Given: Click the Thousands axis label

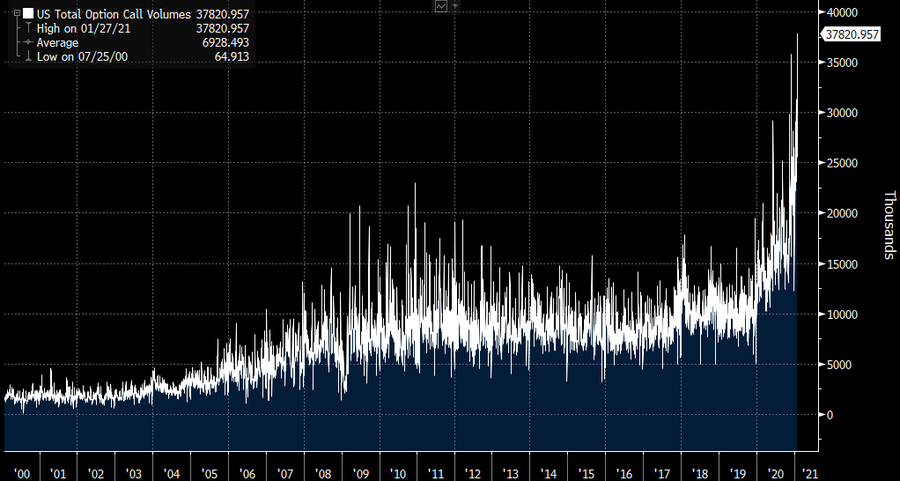Looking at the screenshot, I should [x=887, y=226].
